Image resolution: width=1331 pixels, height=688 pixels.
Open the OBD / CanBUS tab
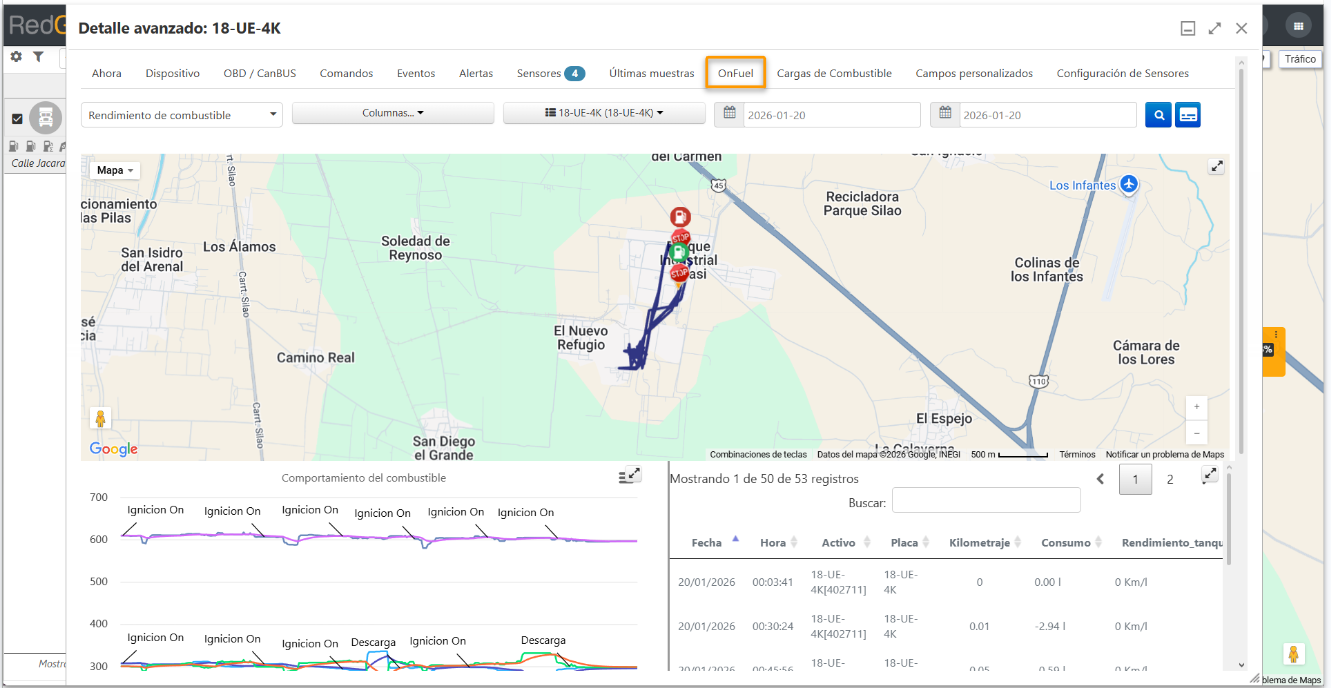pos(260,73)
